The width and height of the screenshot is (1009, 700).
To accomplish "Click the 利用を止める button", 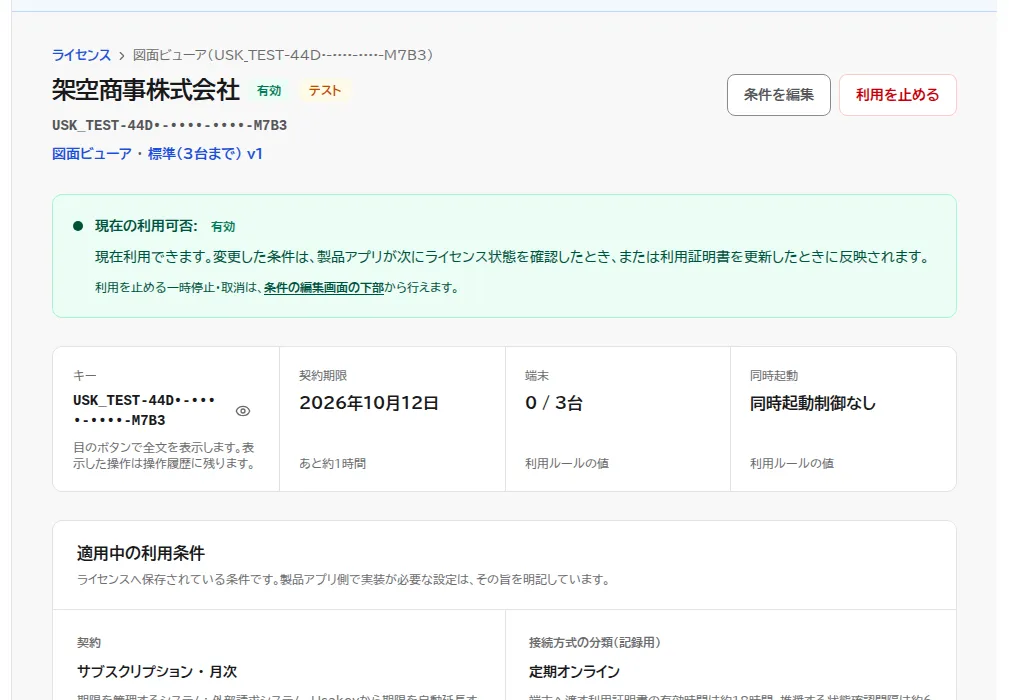I will 897,95.
